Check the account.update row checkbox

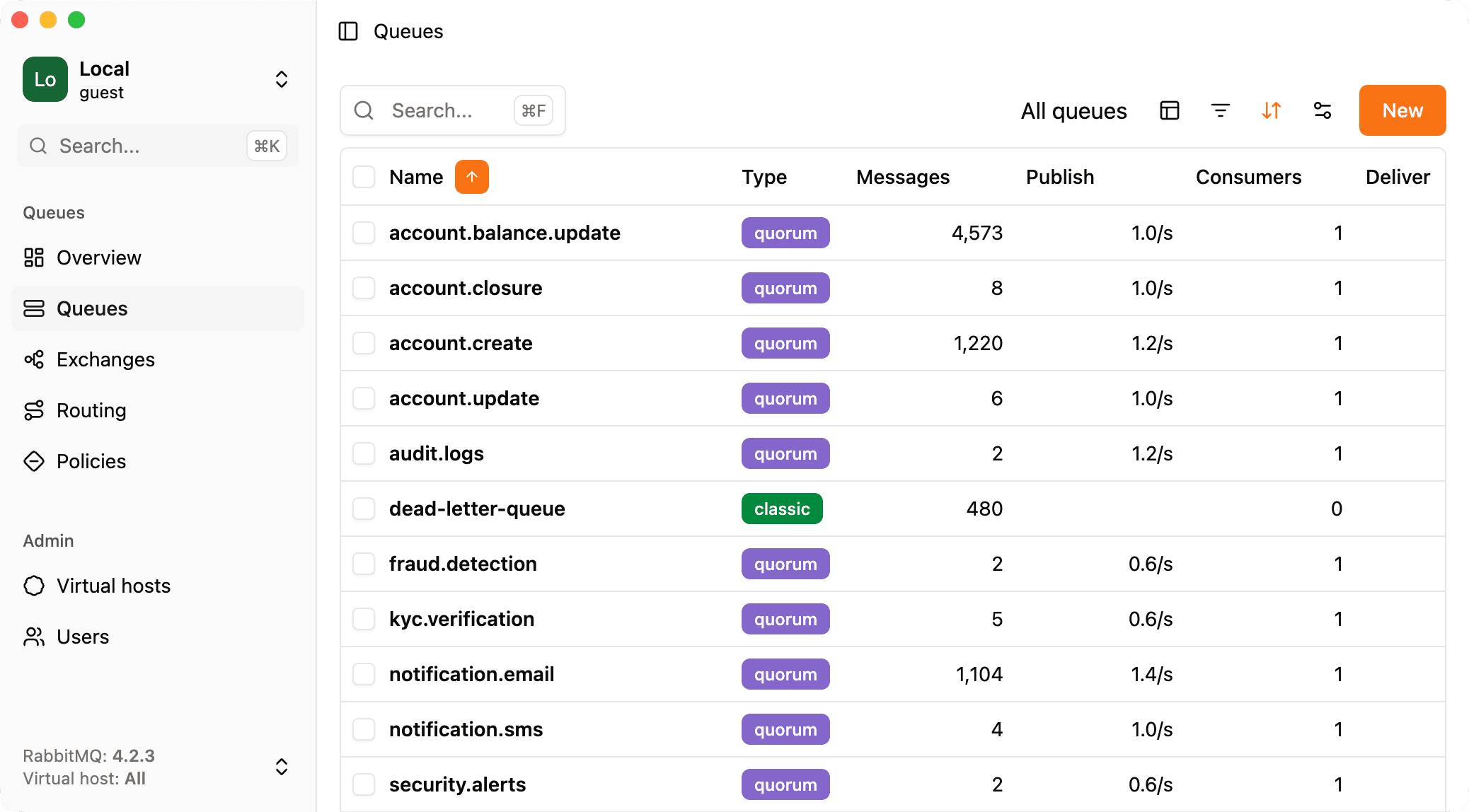coord(364,398)
